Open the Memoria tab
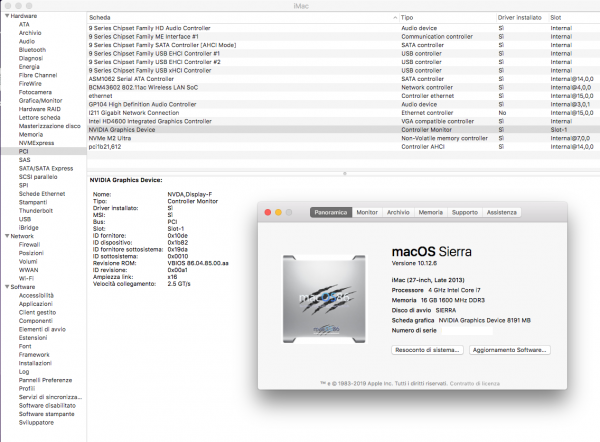 (x=430, y=212)
